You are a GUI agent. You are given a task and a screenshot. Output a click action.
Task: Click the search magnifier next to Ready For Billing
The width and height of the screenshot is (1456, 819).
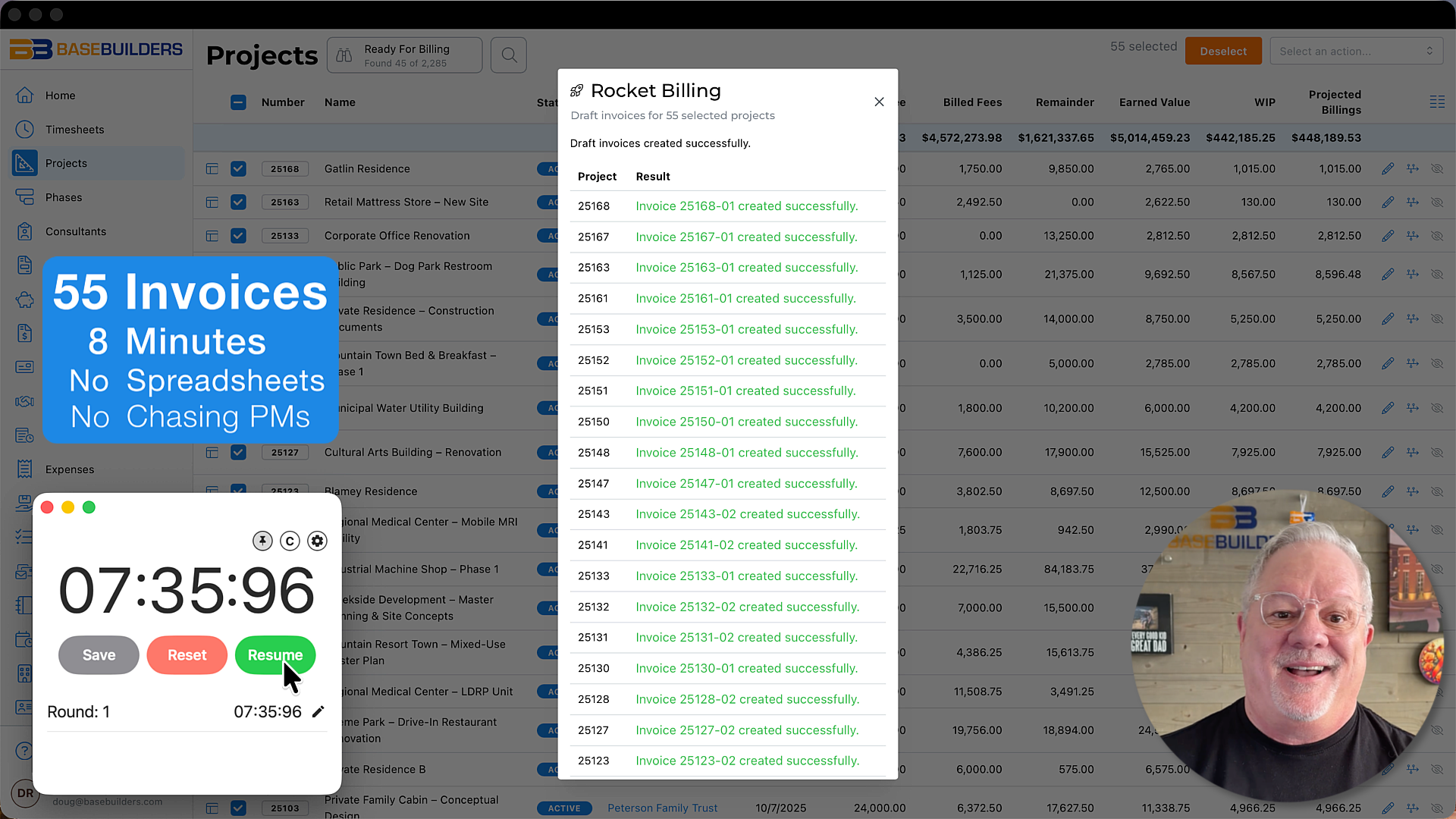(508, 55)
